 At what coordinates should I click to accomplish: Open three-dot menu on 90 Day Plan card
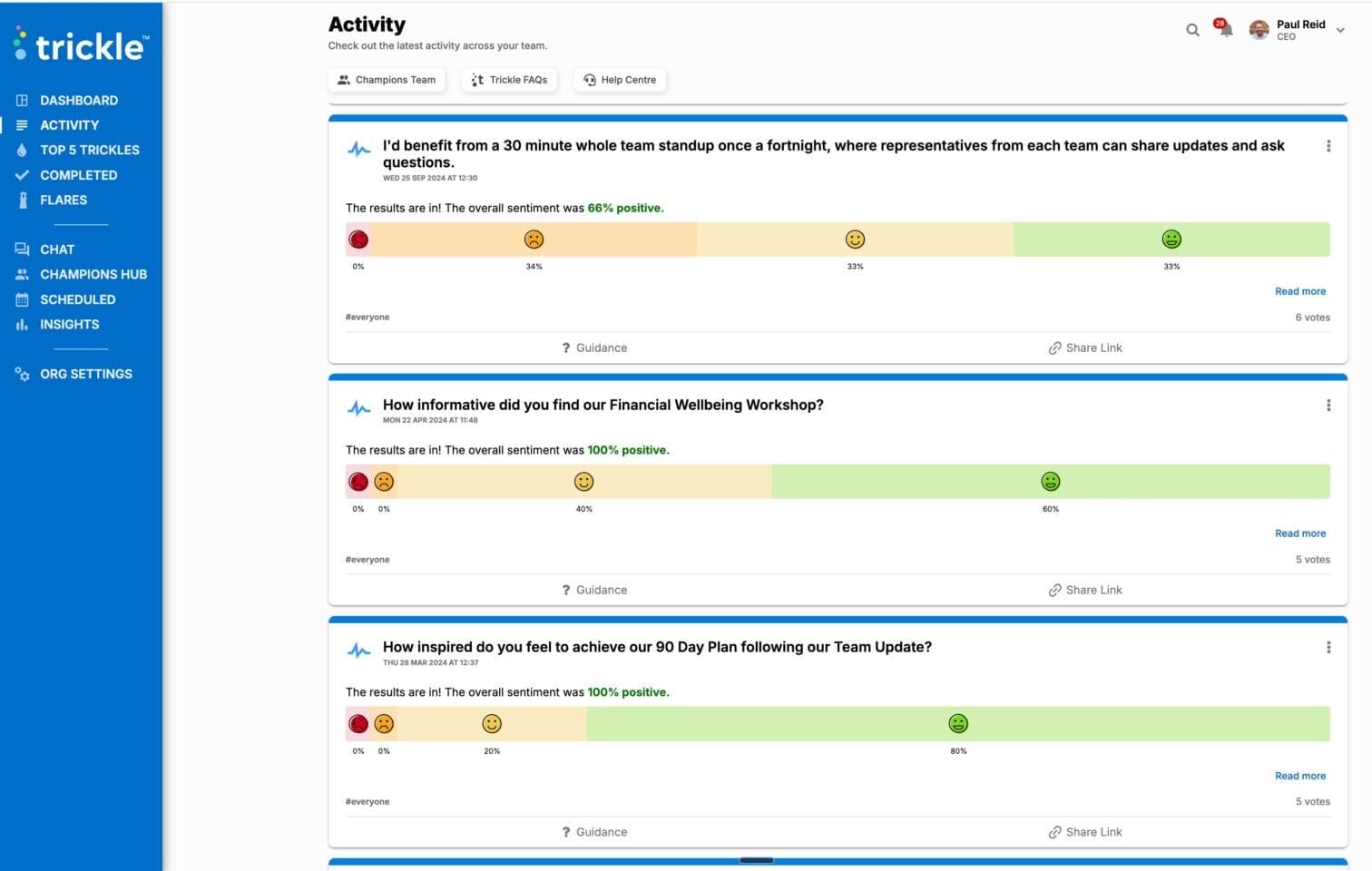point(1328,648)
